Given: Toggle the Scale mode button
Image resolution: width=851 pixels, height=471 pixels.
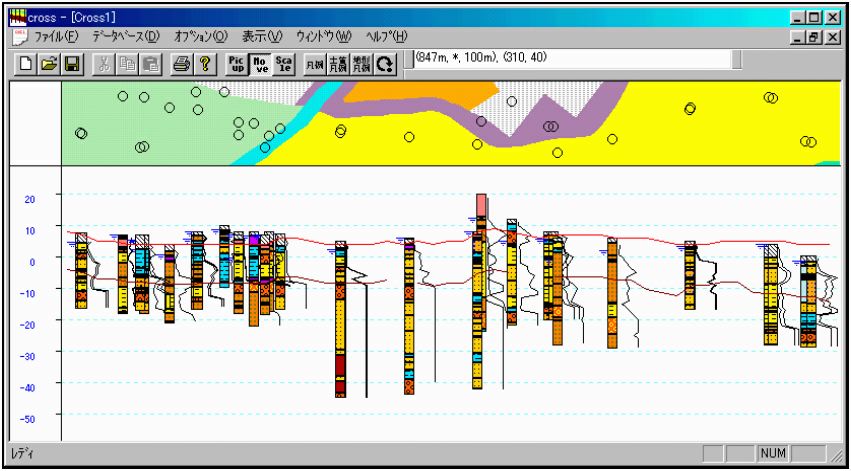Looking at the screenshot, I should coord(284,65).
